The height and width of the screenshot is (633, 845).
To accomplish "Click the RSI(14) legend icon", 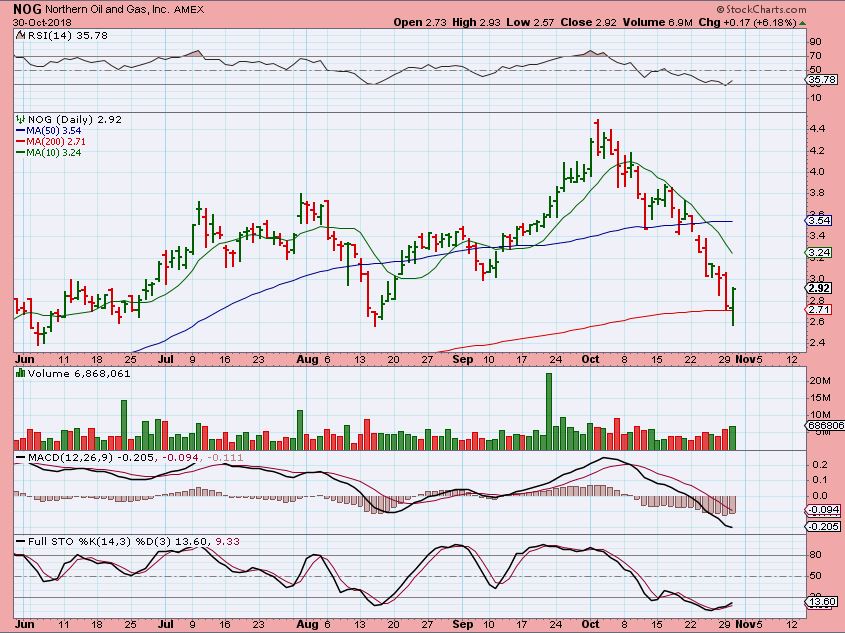I will click(20, 36).
